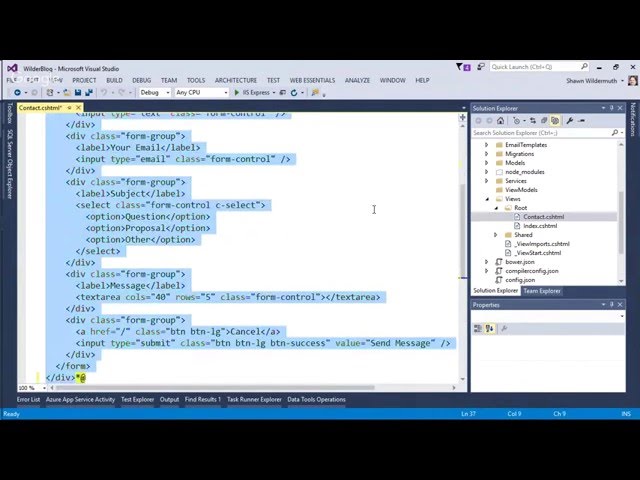Toggle Show All Files in Solution Explorer
This screenshot has height=480, width=640.
click(555, 120)
